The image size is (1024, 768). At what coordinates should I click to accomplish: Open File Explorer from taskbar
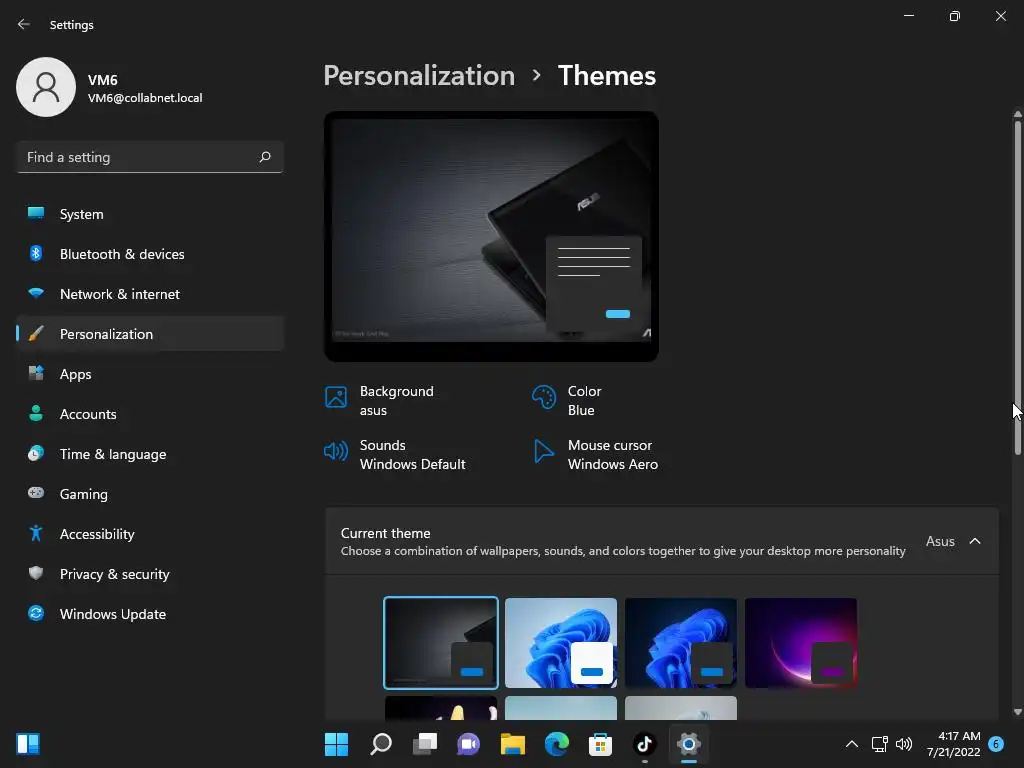(513, 744)
